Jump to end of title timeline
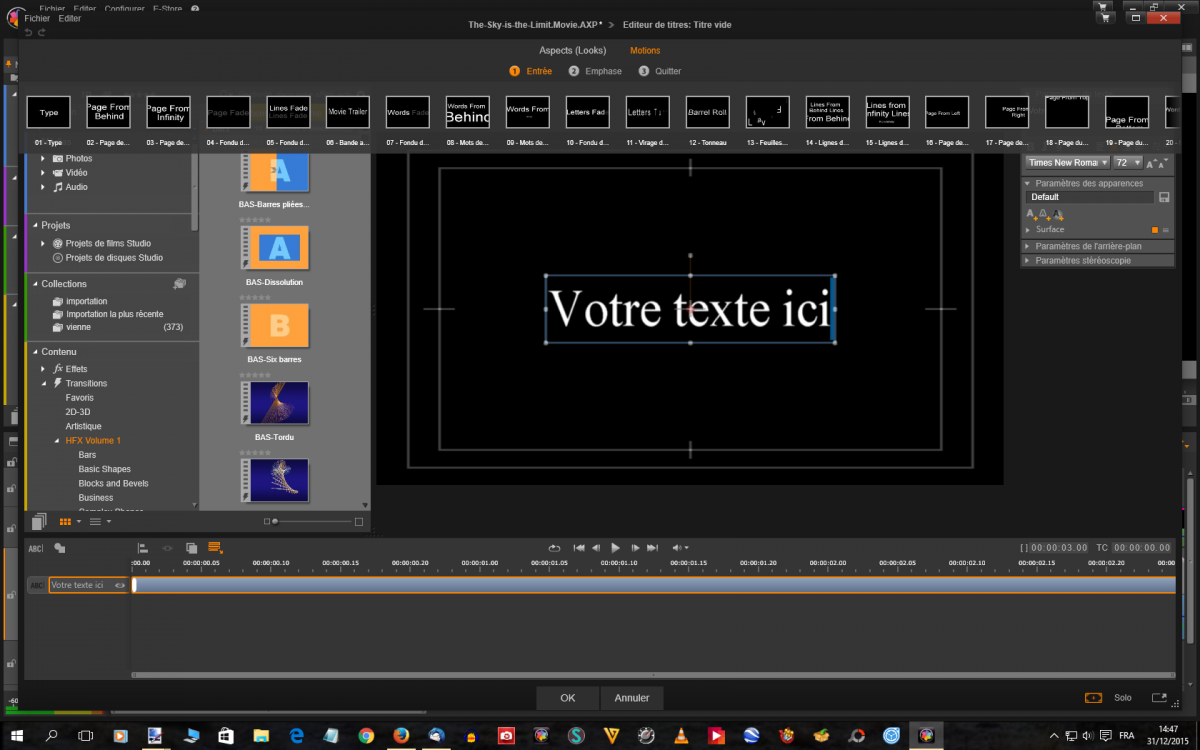1200x750 pixels. 653,548
